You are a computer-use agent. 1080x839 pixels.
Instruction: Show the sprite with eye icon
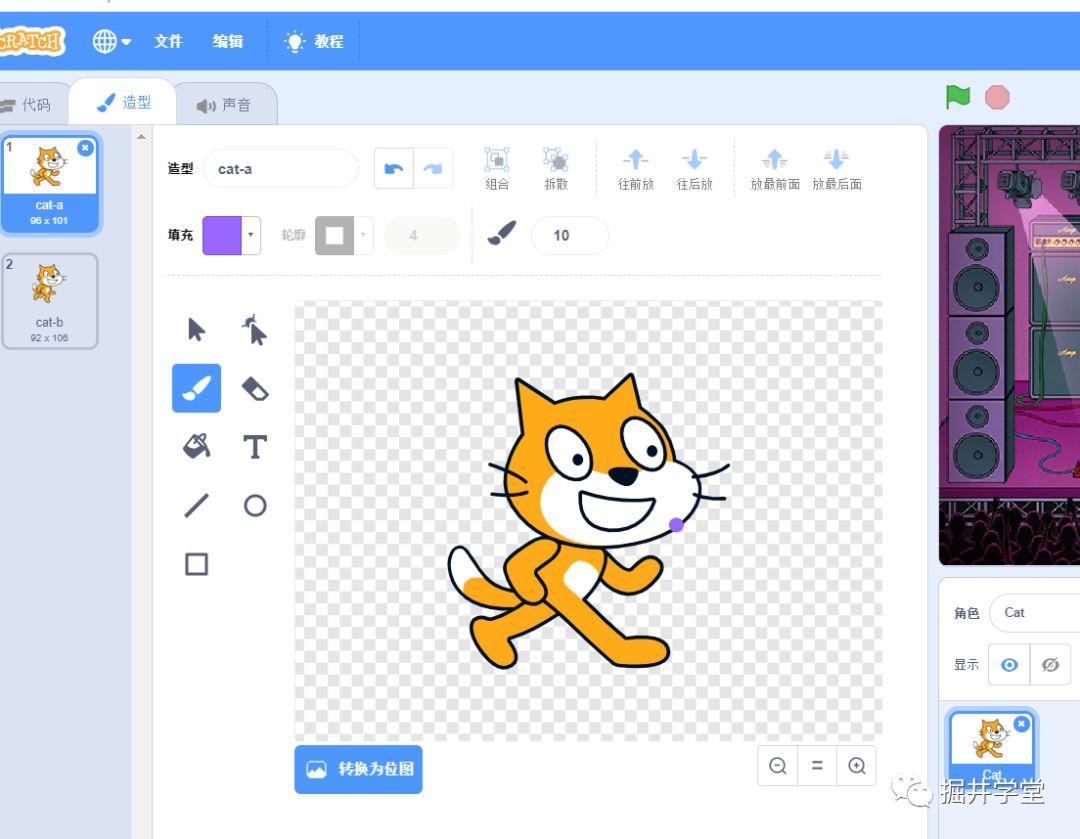coord(1009,664)
